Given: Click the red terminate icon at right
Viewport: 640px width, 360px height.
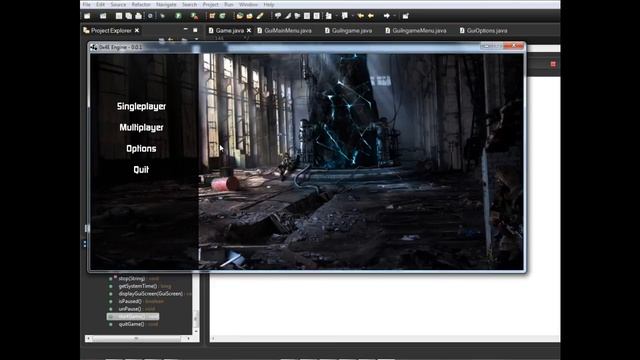Looking at the screenshot, I should [553, 64].
